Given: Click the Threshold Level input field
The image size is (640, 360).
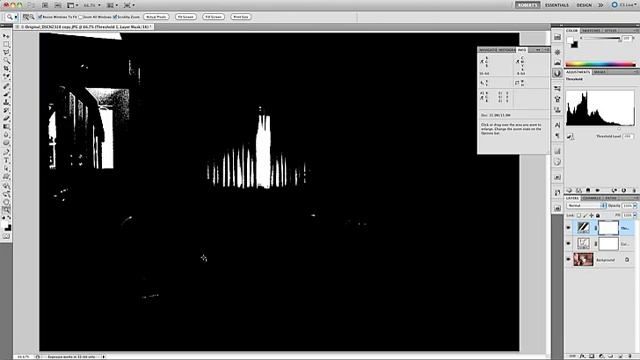Looking at the screenshot, I should [x=628, y=136].
